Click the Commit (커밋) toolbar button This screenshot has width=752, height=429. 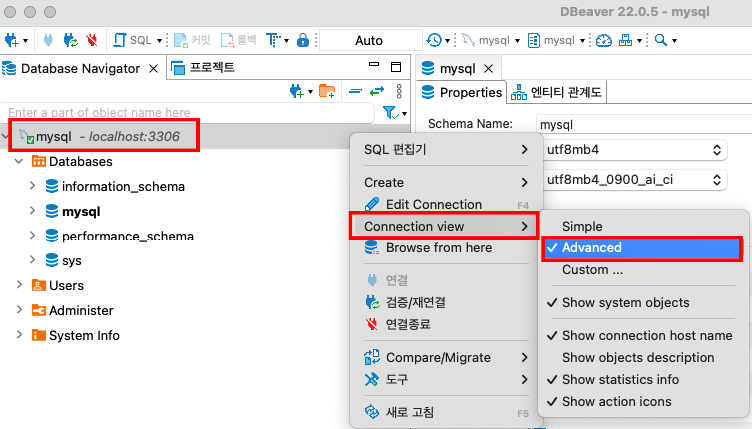click(192, 40)
